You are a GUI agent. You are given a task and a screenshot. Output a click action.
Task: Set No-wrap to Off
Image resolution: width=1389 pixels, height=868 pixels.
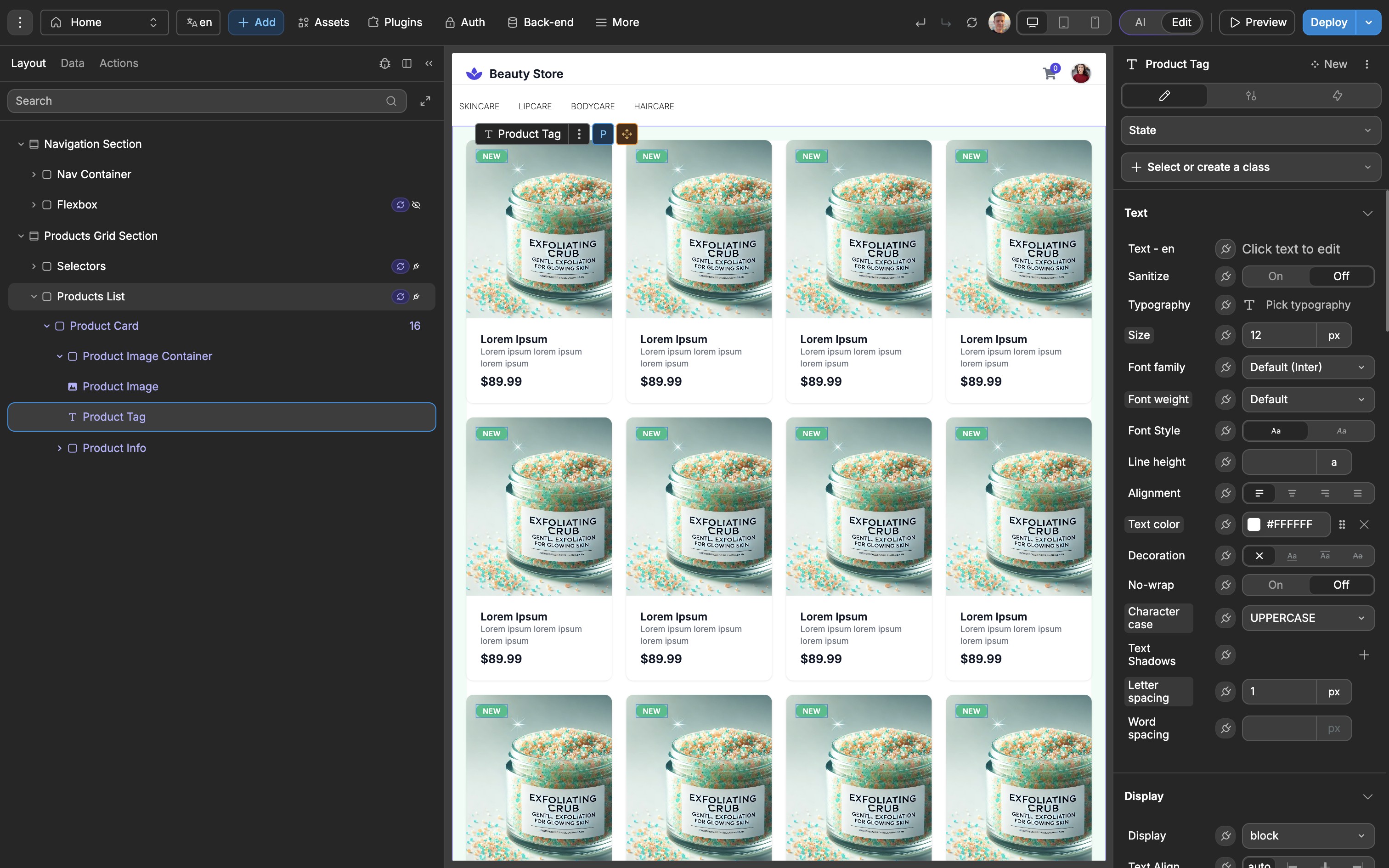coord(1341,585)
